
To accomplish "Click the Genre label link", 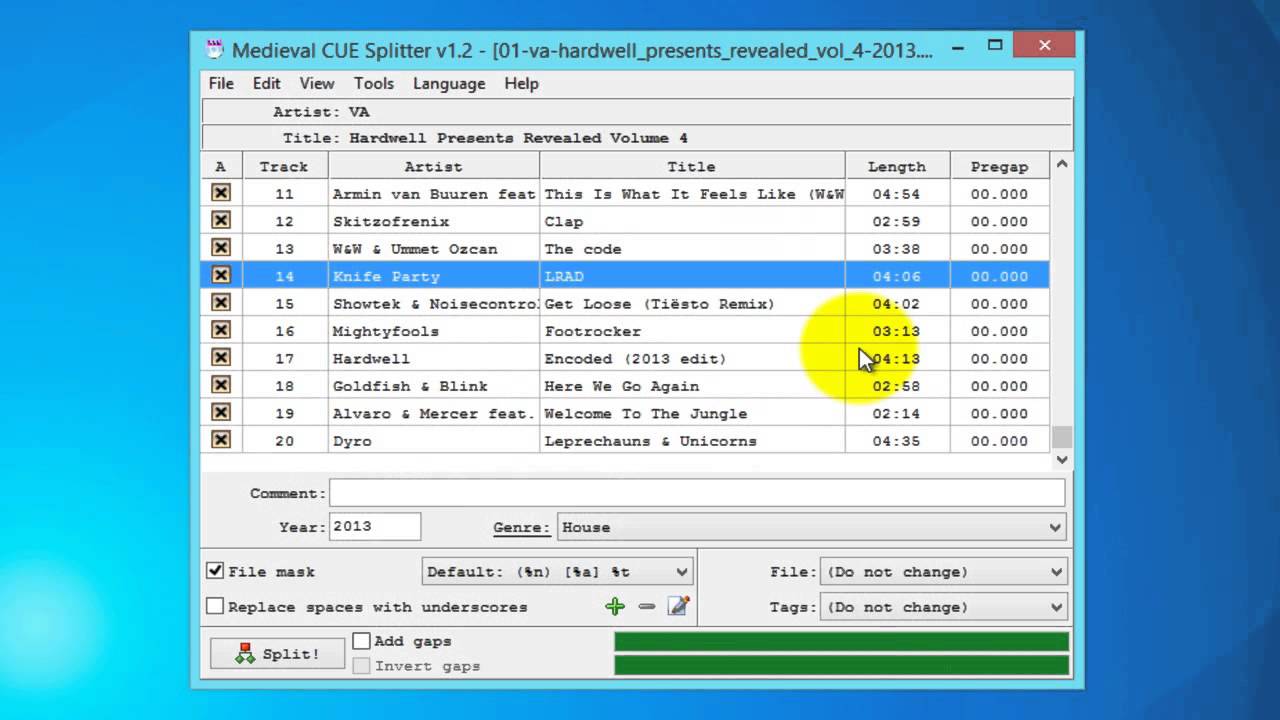I will point(521,527).
